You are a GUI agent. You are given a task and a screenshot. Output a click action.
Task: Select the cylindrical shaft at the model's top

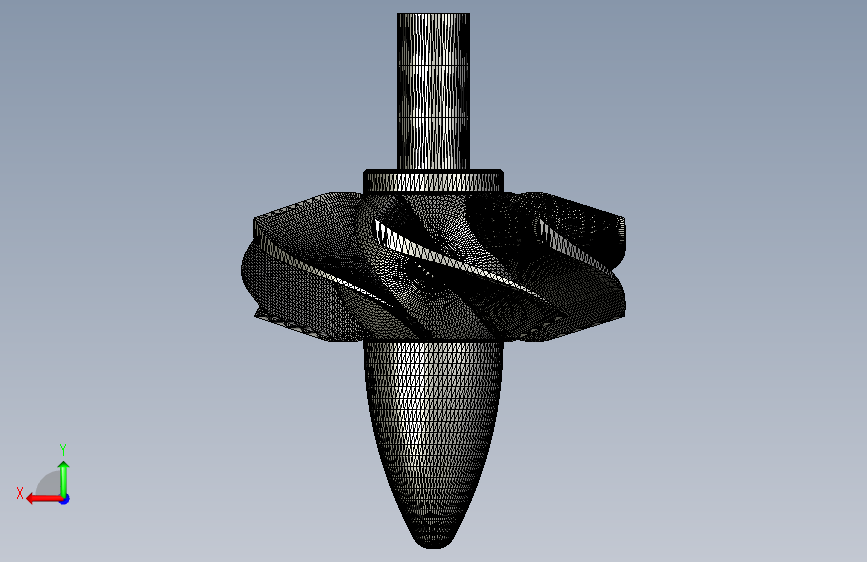pos(434,91)
